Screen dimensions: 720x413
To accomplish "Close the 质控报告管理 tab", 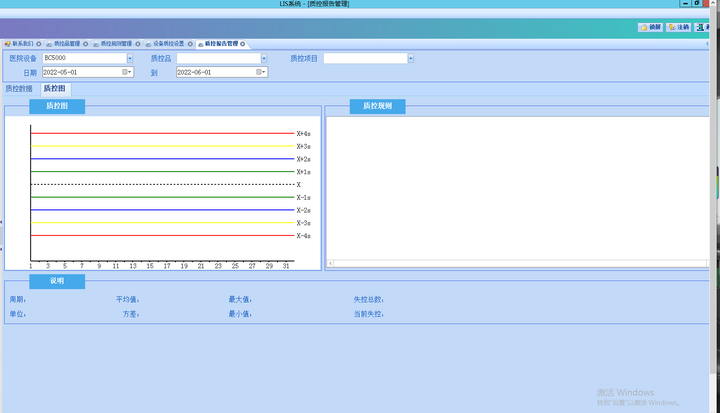I will pyautogui.click(x=243, y=44).
